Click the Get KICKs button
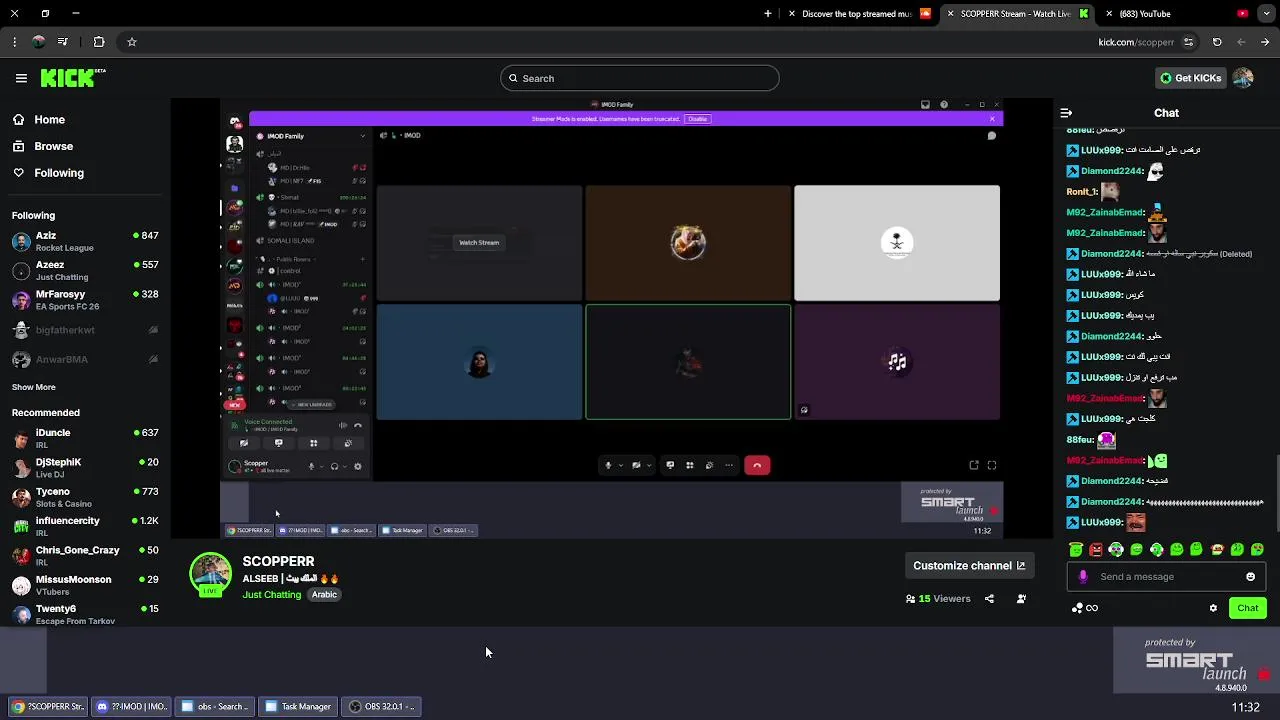Viewport: 1280px width, 720px height. [1190, 78]
